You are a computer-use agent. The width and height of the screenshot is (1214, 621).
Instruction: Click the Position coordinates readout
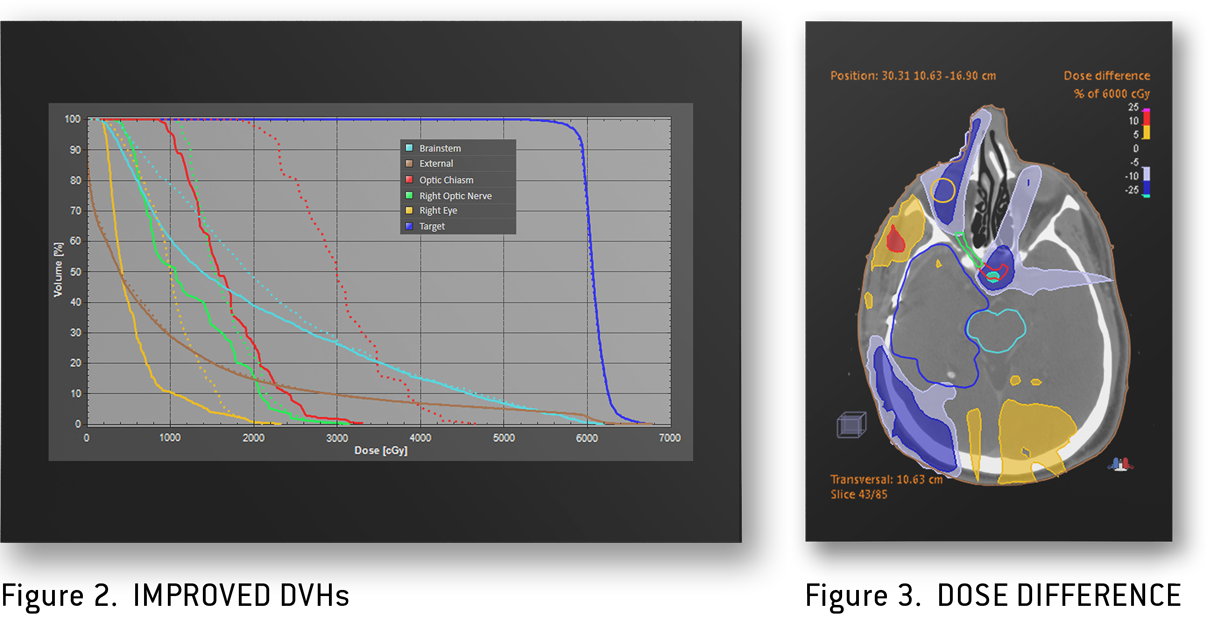tap(912, 76)
